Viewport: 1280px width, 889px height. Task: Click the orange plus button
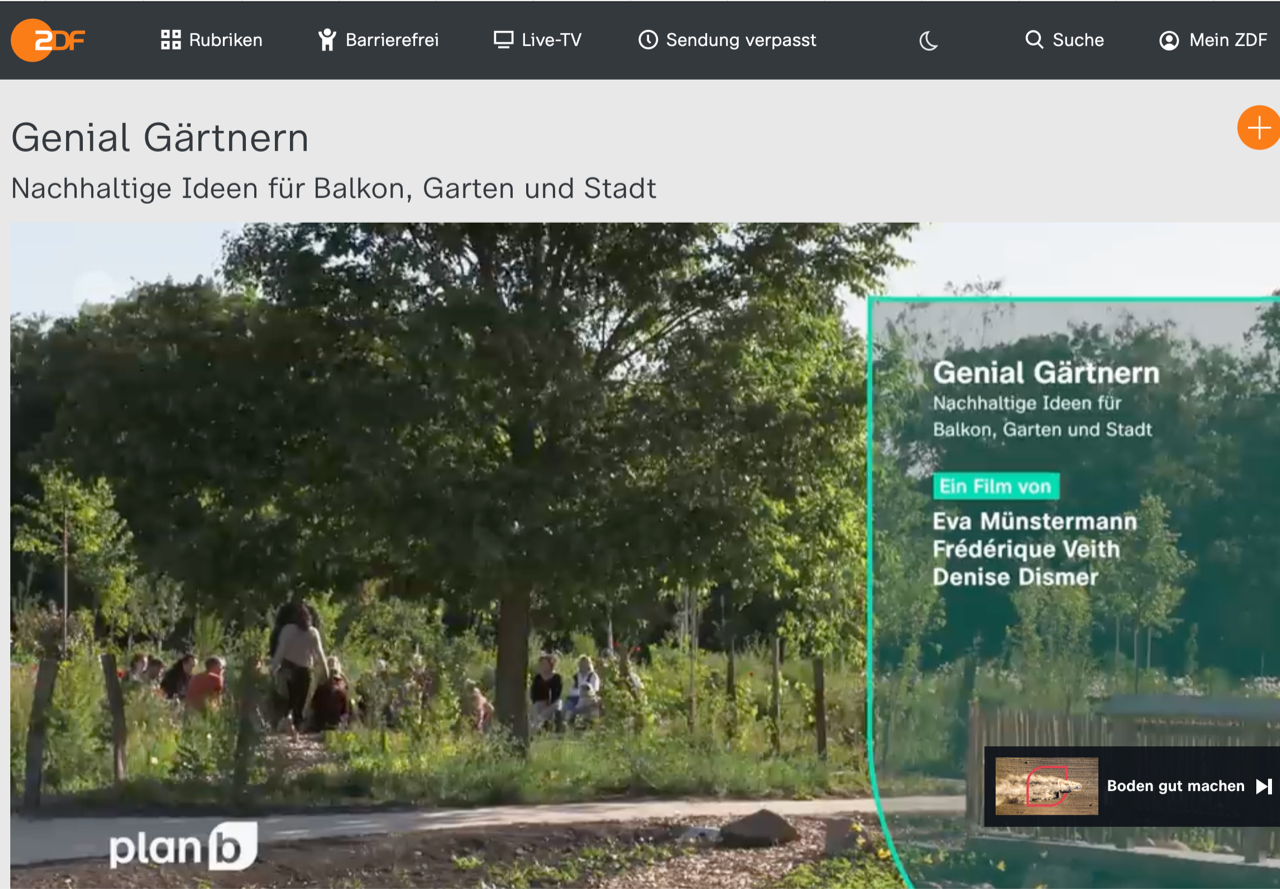pos(1259,128)
